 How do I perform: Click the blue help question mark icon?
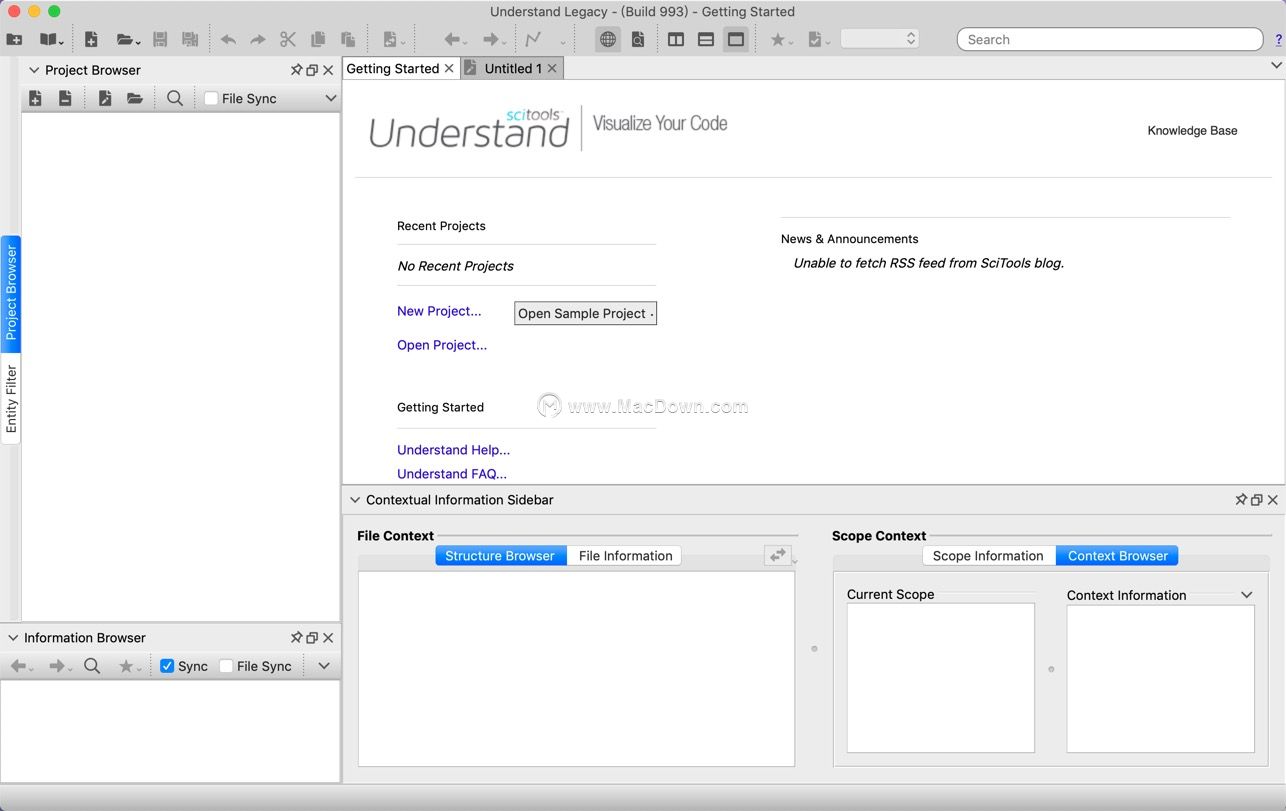[1278, 40]
